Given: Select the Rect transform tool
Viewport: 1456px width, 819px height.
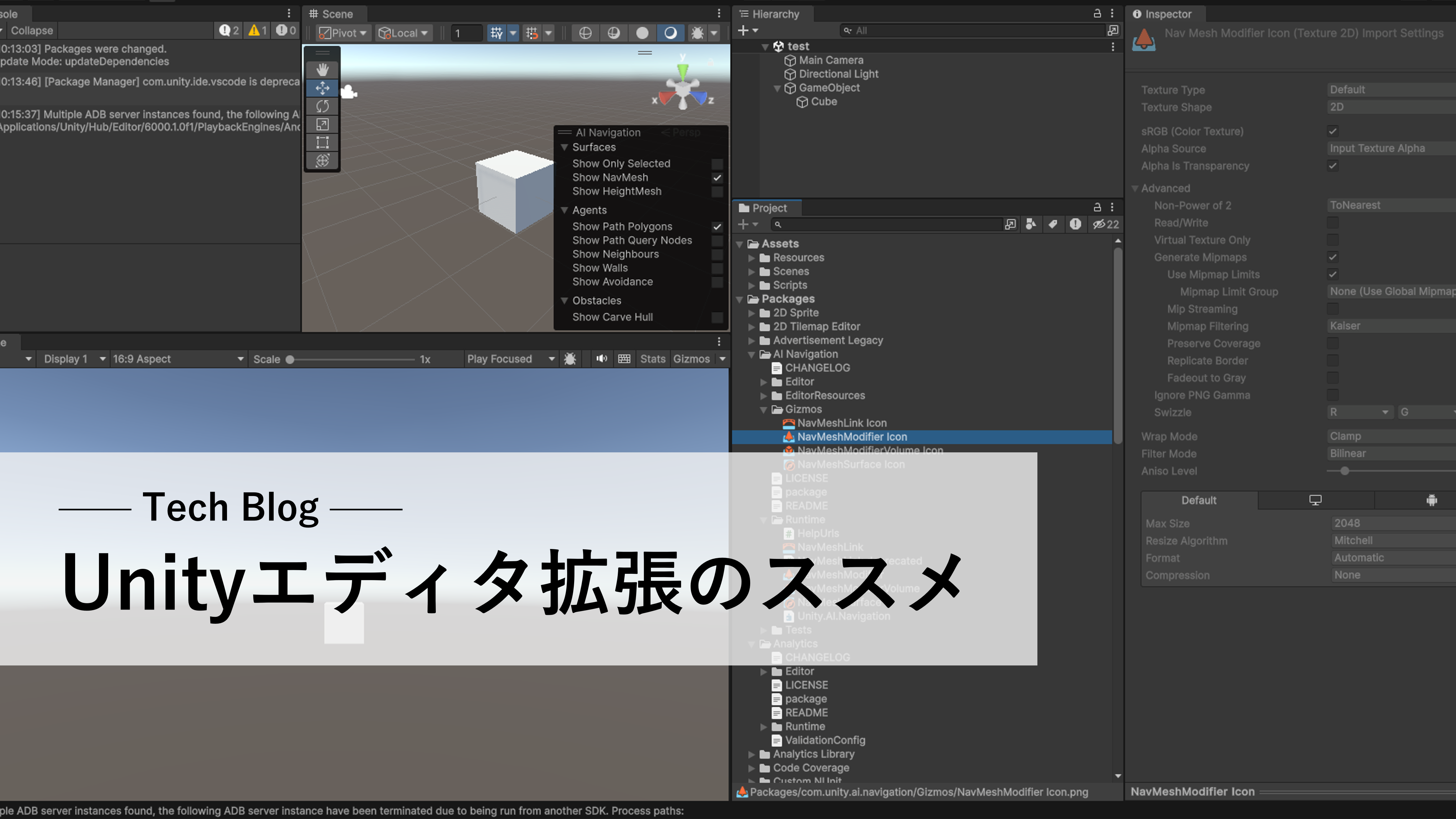Looking at the screenshot, I should [322, 142].
